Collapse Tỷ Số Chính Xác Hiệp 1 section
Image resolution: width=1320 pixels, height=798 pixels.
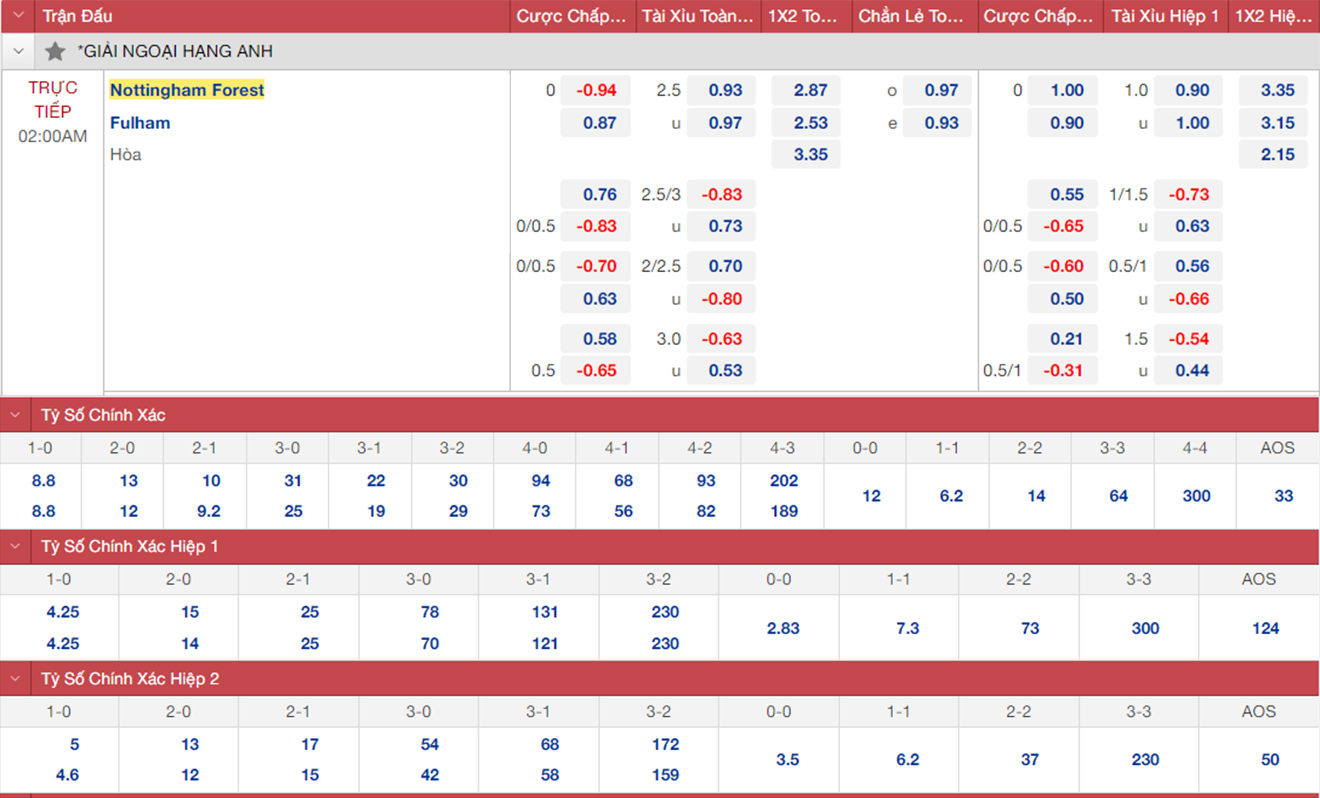[16, 547]
